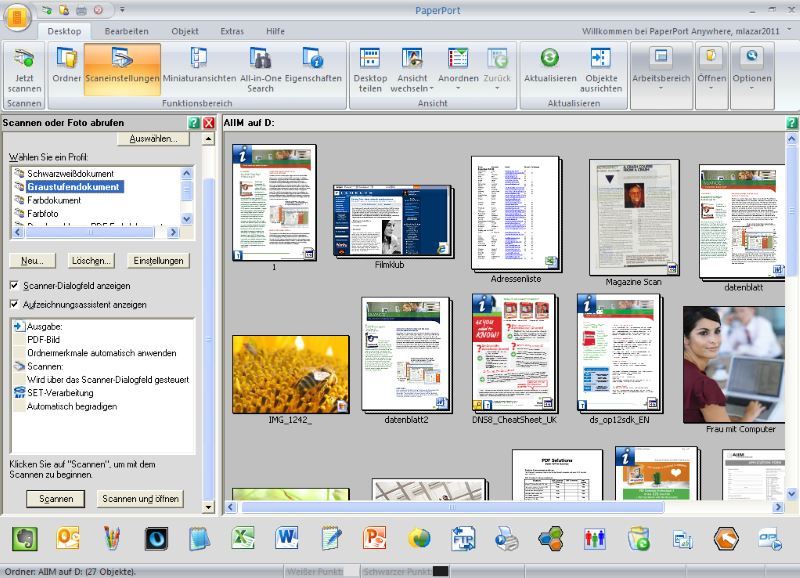This screenshot has height=578, width=800.
Task: Disable Scanner-Dialogfeld anzeigen
Action: [15, 286]
